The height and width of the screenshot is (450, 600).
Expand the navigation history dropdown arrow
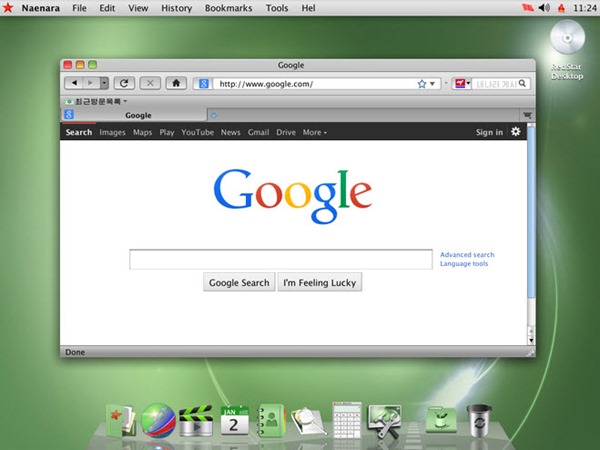tap(104, 83)
